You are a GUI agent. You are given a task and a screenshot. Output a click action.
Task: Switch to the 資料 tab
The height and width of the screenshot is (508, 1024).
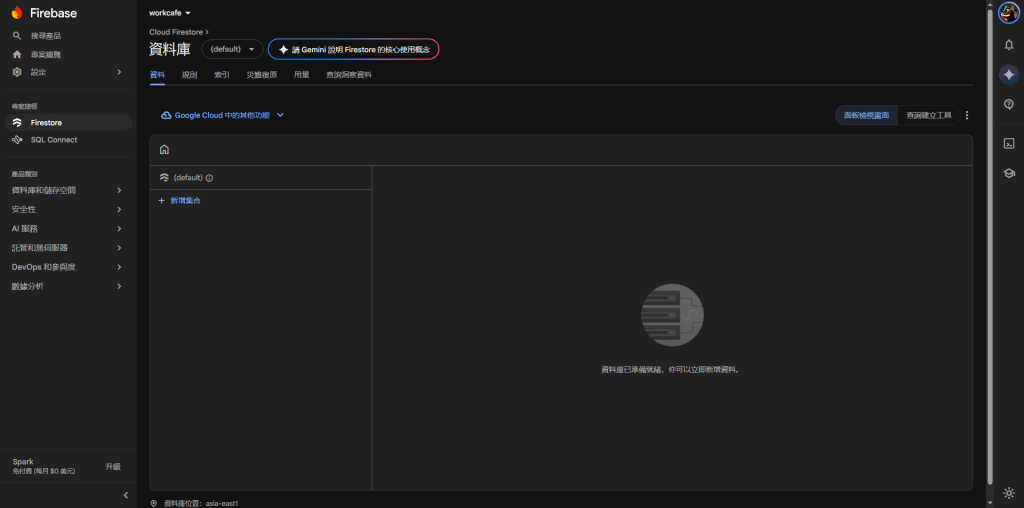pos(157,75)
